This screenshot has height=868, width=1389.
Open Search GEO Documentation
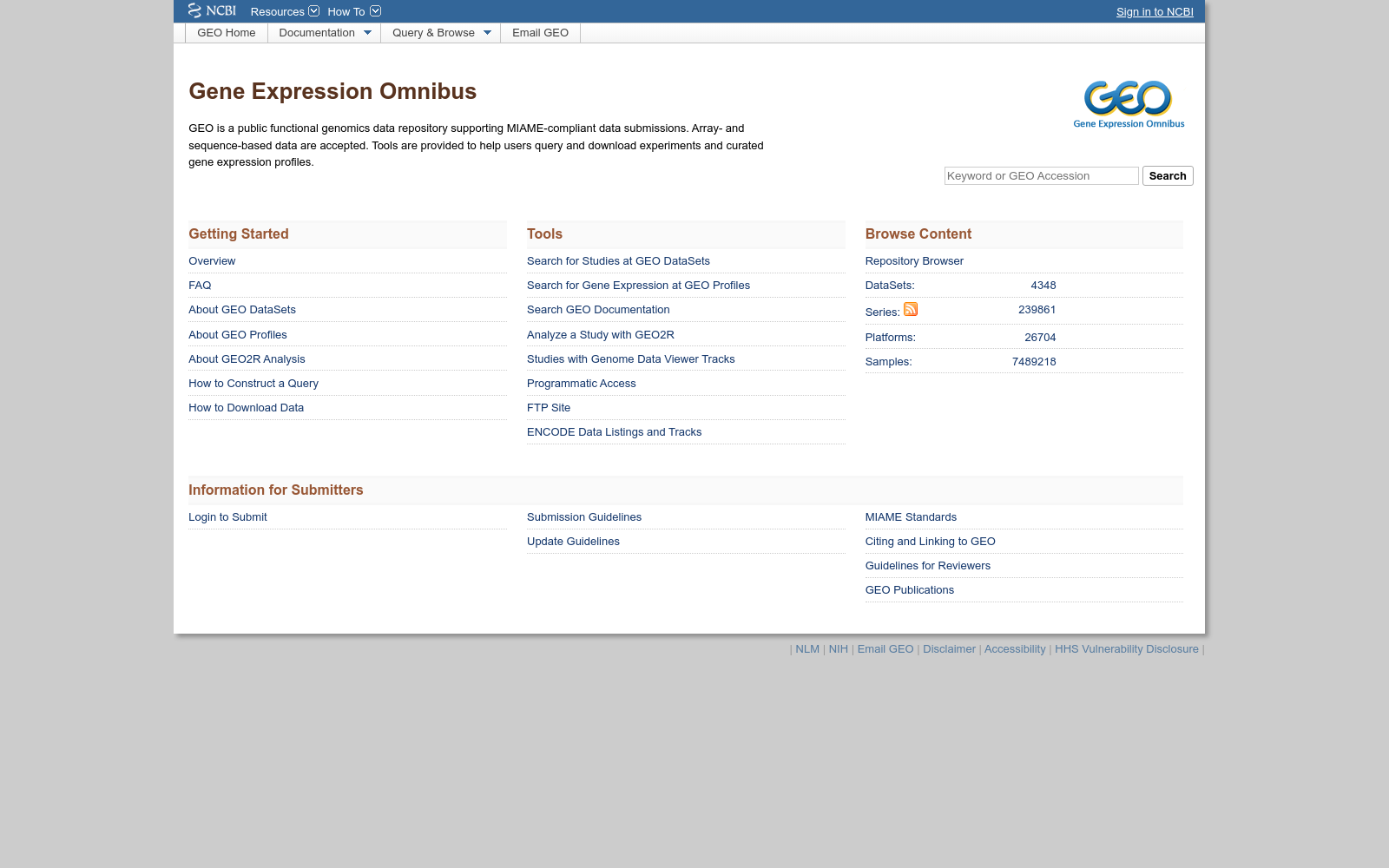tap(598, 310)
